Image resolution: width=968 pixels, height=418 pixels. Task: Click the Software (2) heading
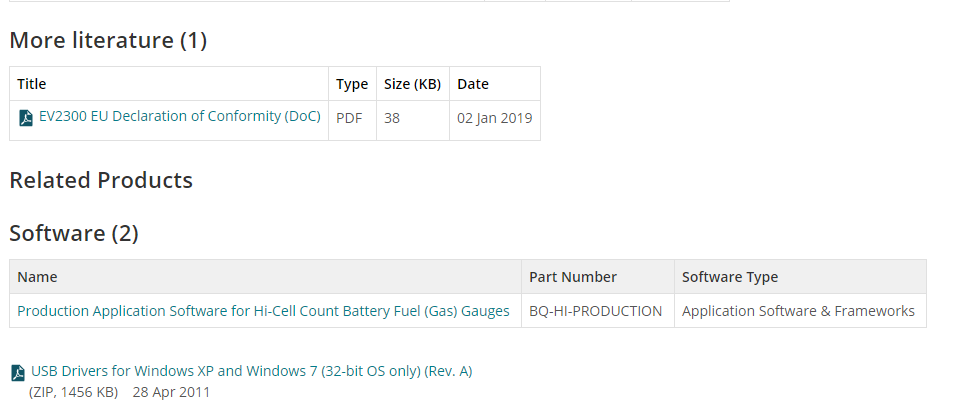click(74, 234)
